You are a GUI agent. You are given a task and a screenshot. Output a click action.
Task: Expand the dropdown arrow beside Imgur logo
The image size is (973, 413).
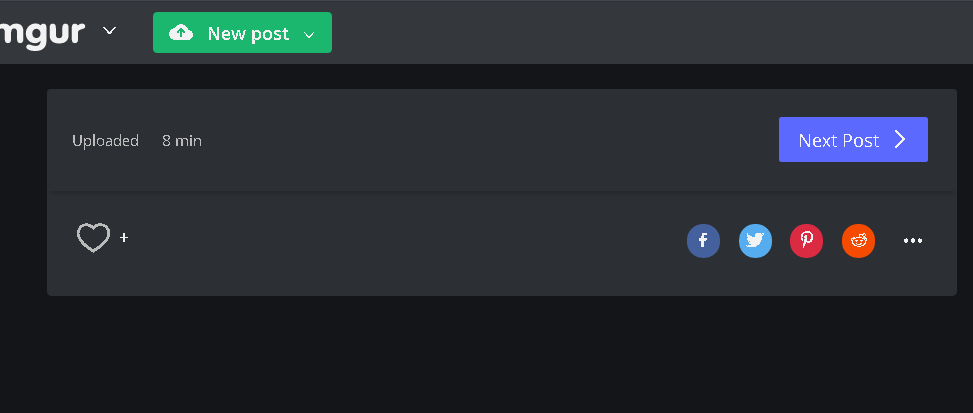point(110,31)
